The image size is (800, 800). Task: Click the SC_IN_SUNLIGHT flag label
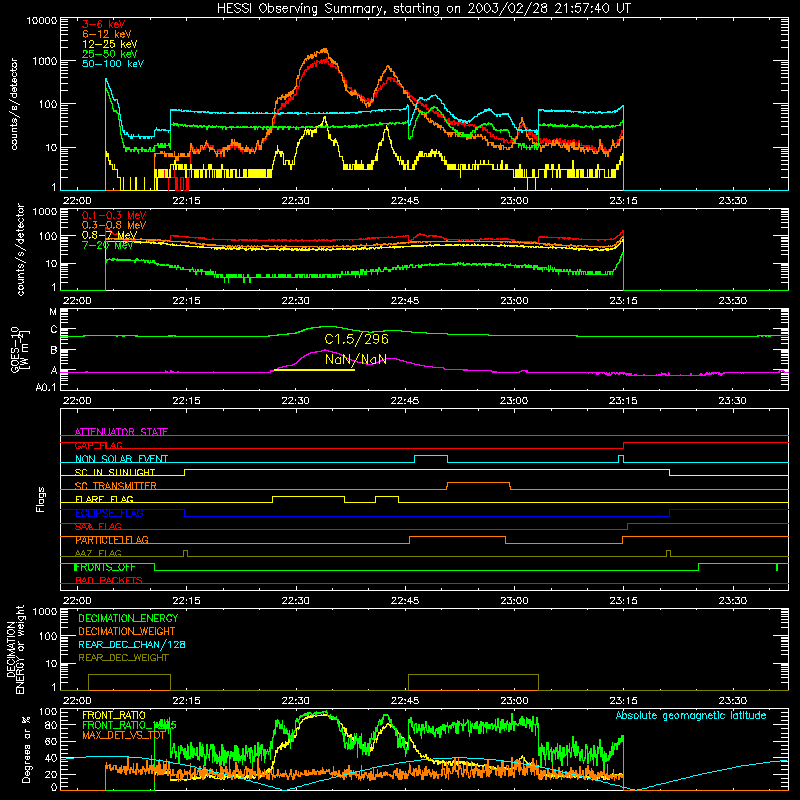click(x=115, y=472)
